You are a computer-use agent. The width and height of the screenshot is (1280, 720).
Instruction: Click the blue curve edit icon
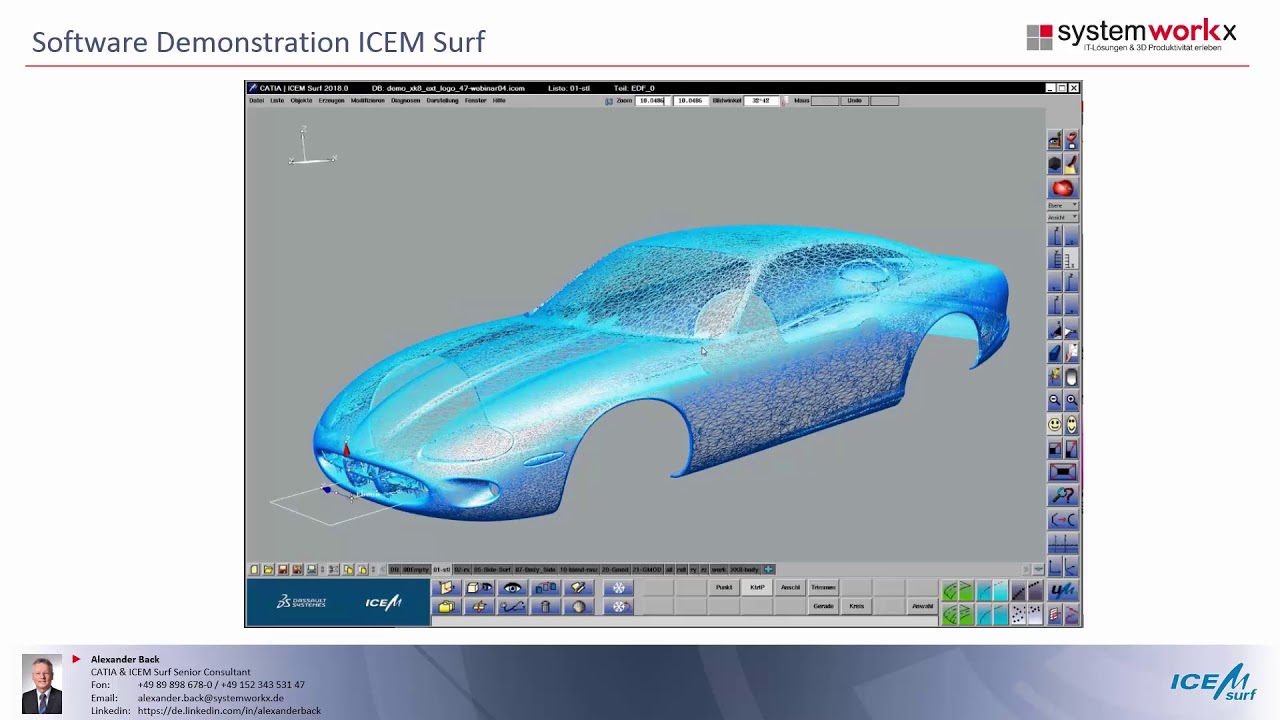click(512, 607)
